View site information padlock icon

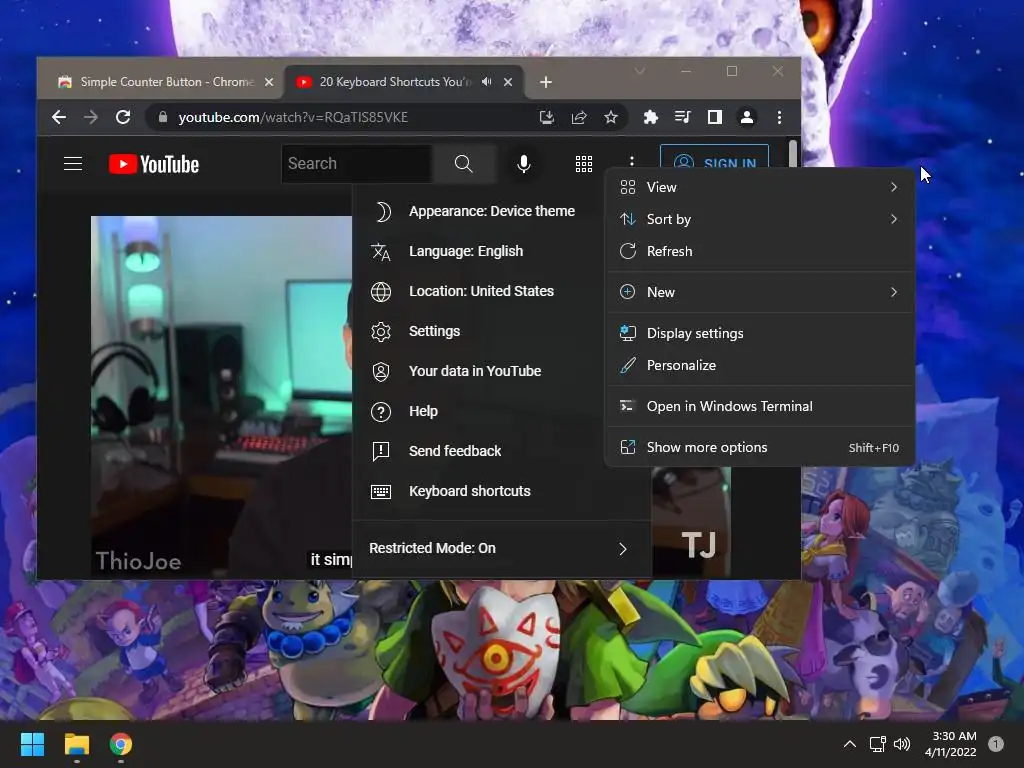tap(163, 118)
